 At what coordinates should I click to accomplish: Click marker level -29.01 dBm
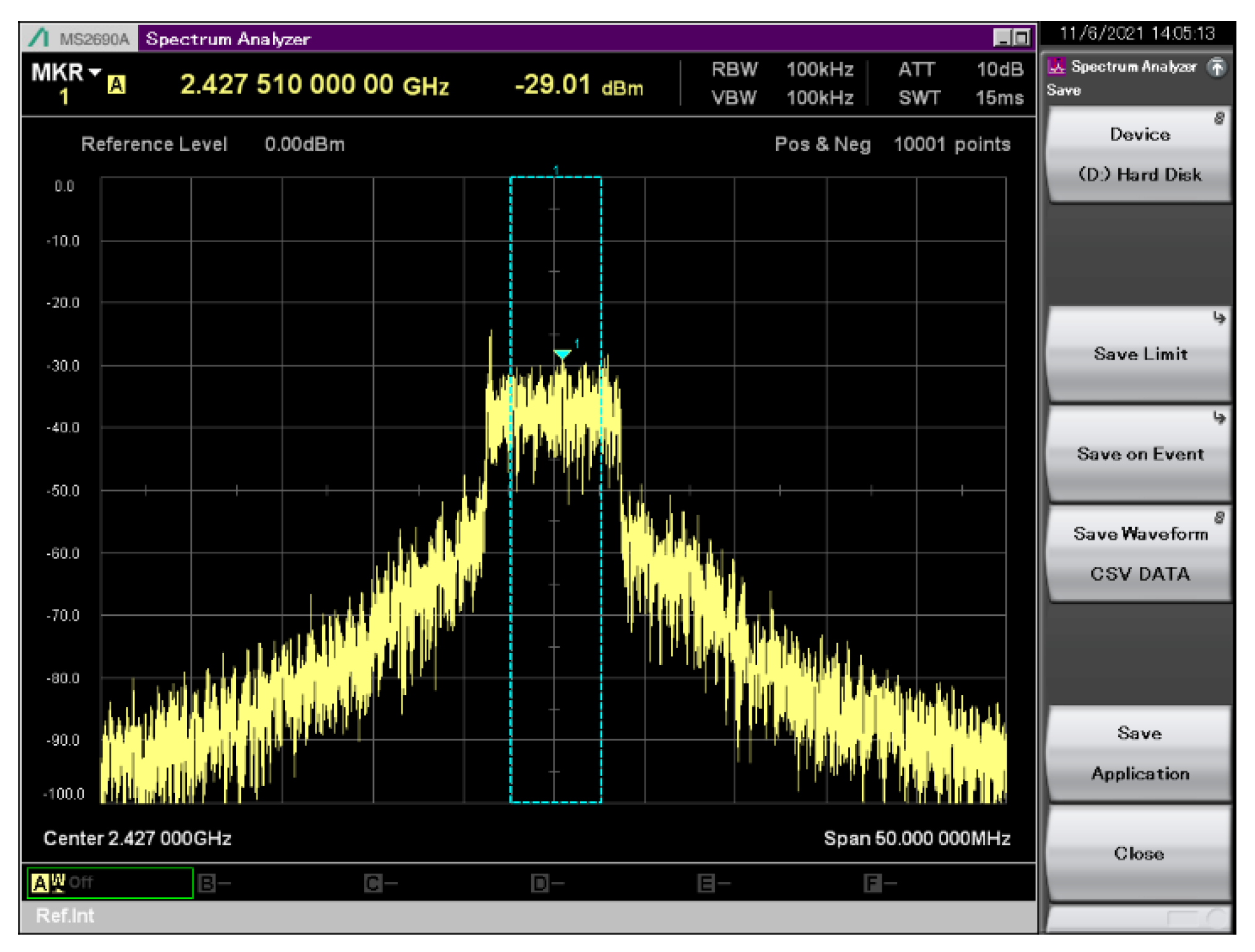pos(579,85)
